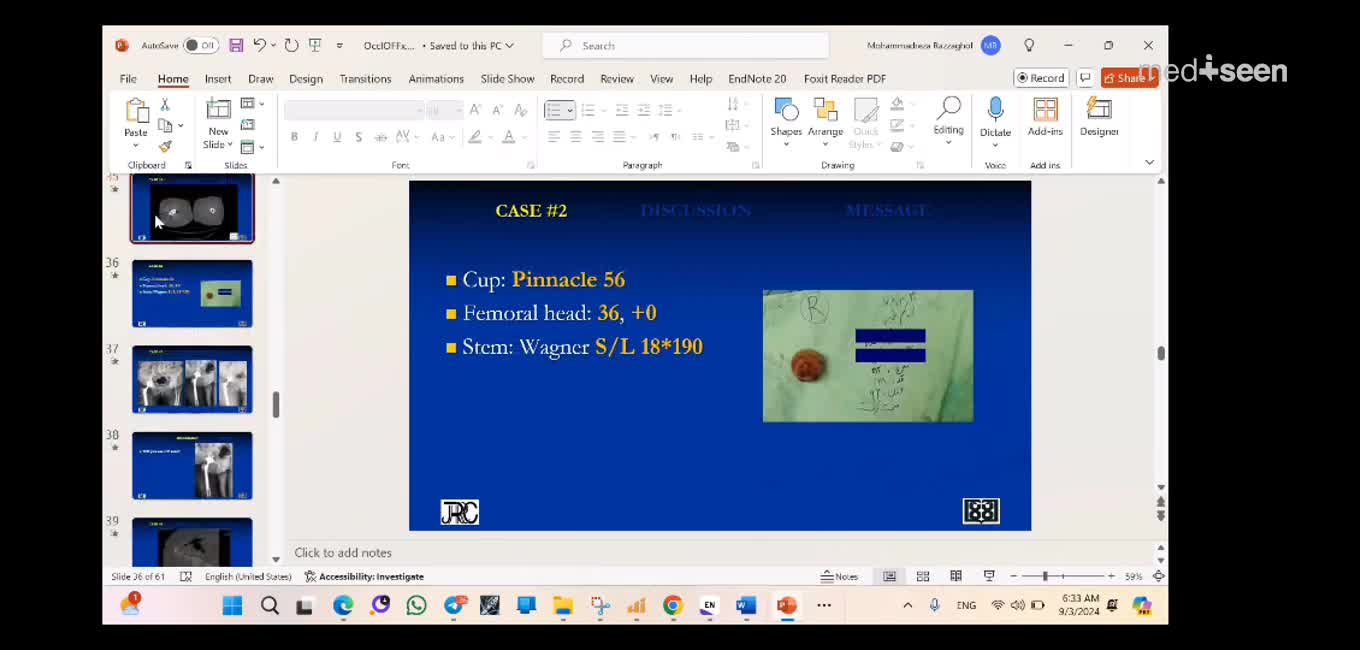The width and height of the screenshot is (1360, 650).
Task: Click to add notes below the slide
Action: click(343, 552)
